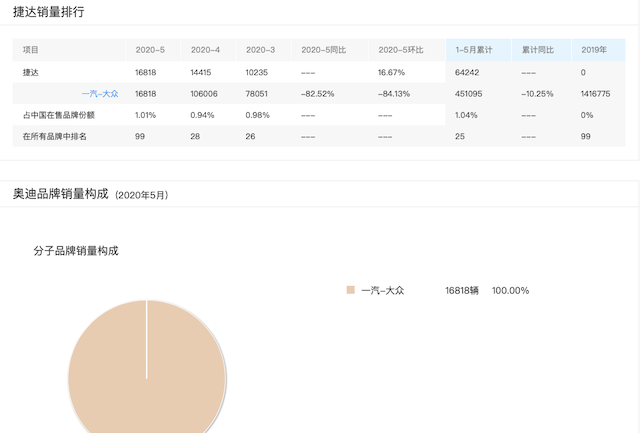Click the ranking value 25
Image resolution: width=640 pixels, height=433 pixels.
460,136
